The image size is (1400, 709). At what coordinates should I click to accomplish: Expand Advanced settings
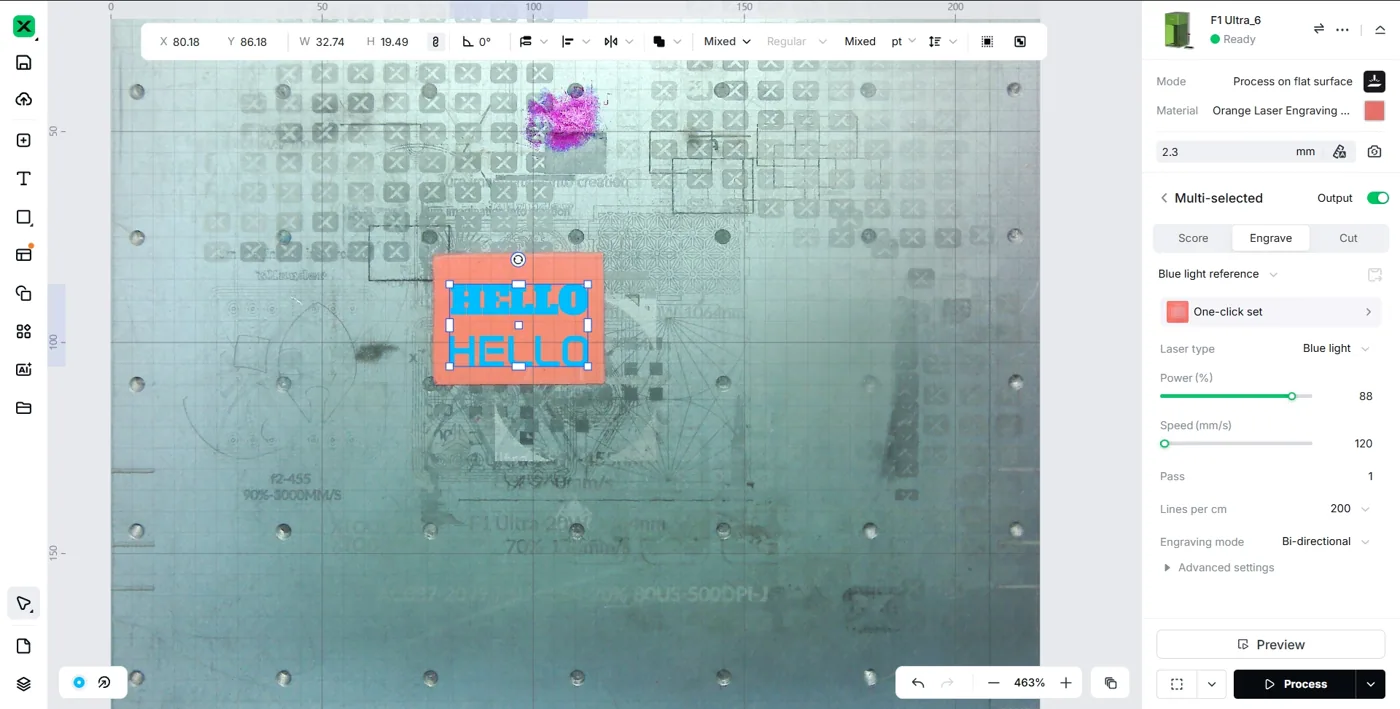(1218, 567)
